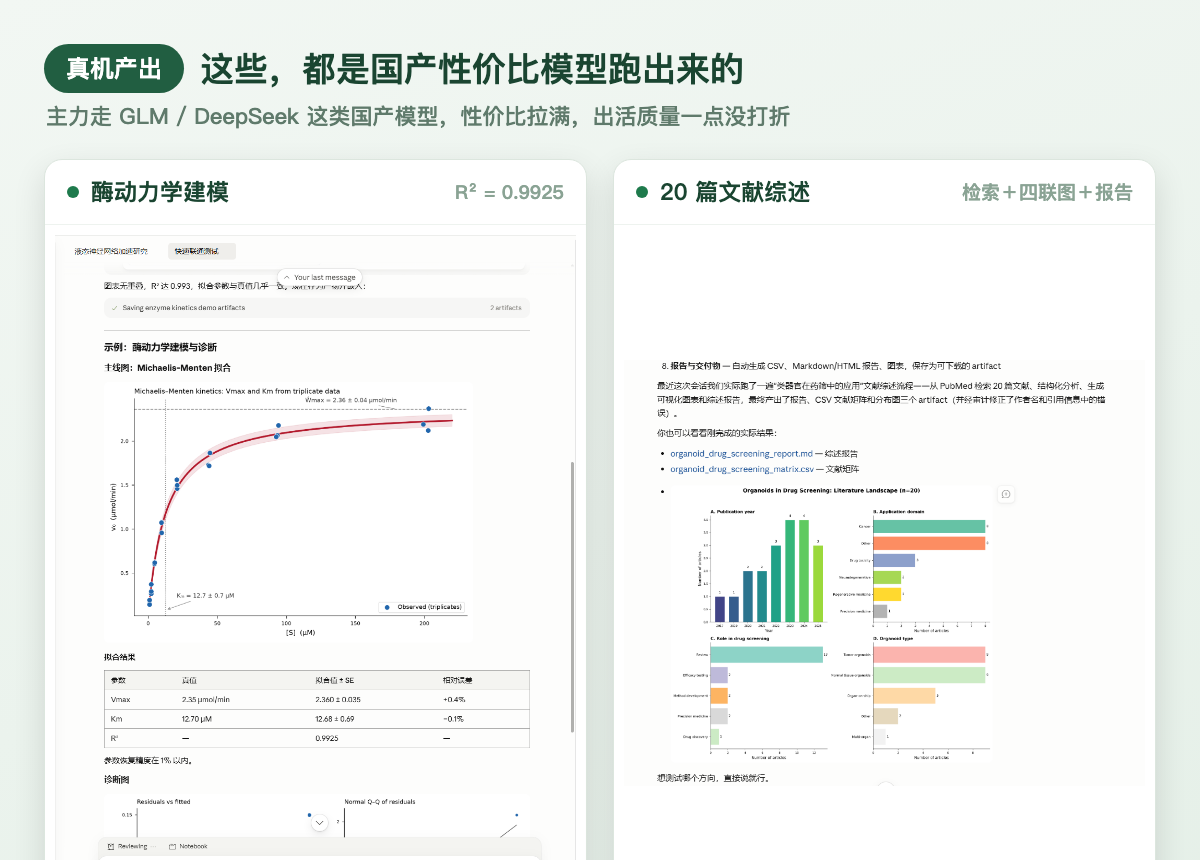This screenshot has height=860, width=1200.
Task: Open organoid_drug_screening_report.md link
Action: [741, 453]
